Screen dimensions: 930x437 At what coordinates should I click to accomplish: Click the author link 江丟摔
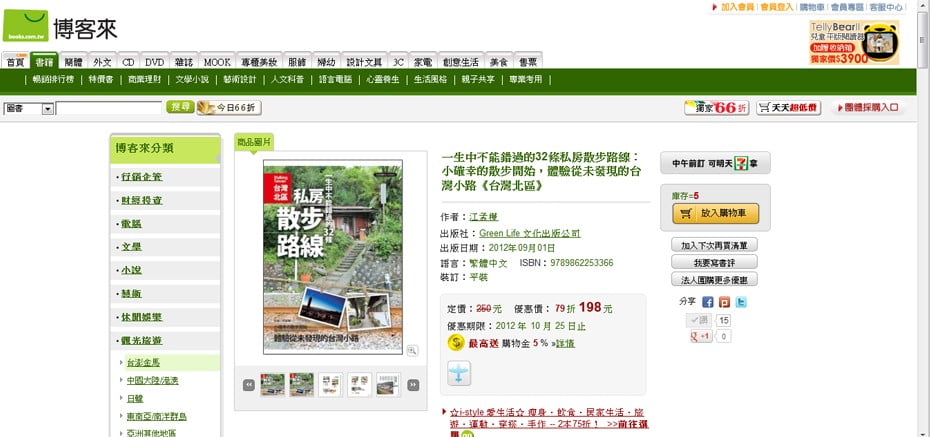(483, 216)
